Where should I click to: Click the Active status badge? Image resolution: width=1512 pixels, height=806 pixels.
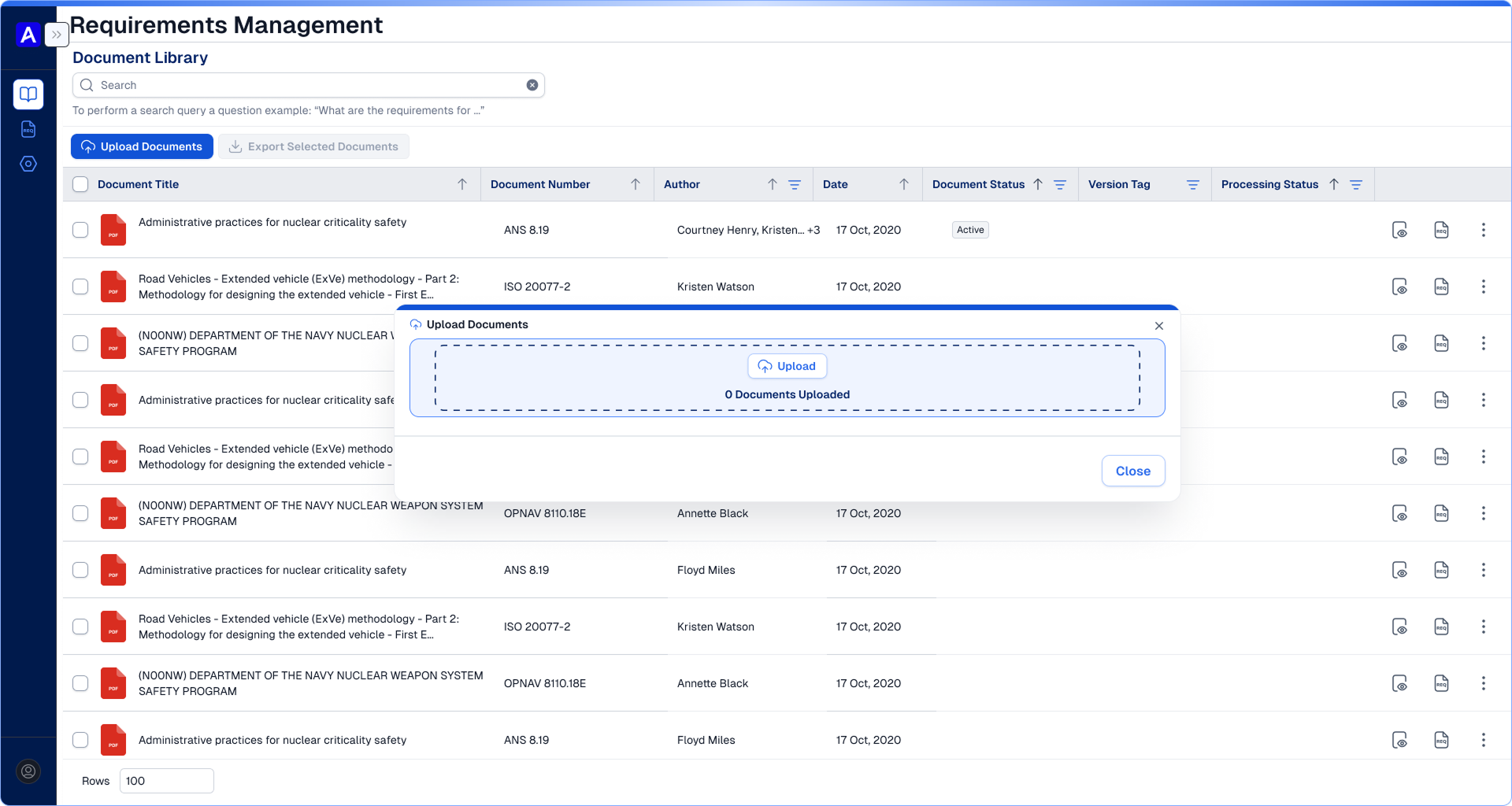tap(970, 230)
